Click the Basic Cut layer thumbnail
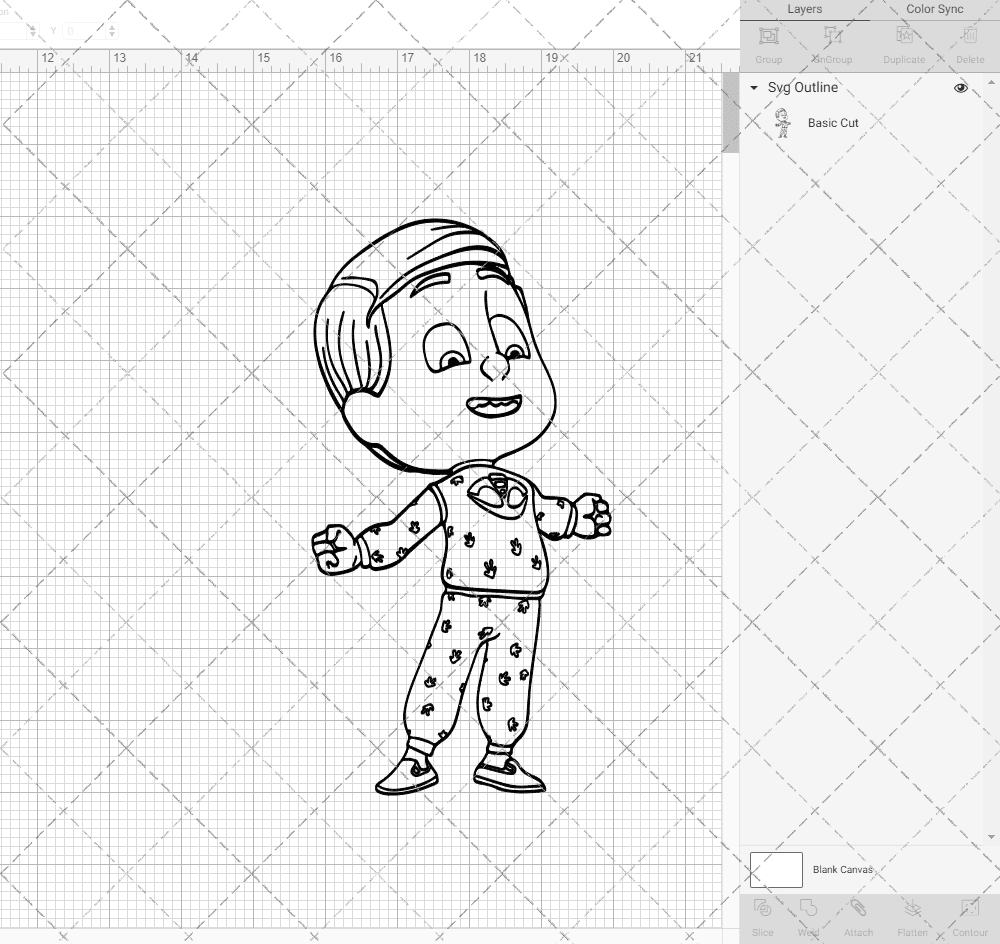1000x944 pixels. pos(784,123)
